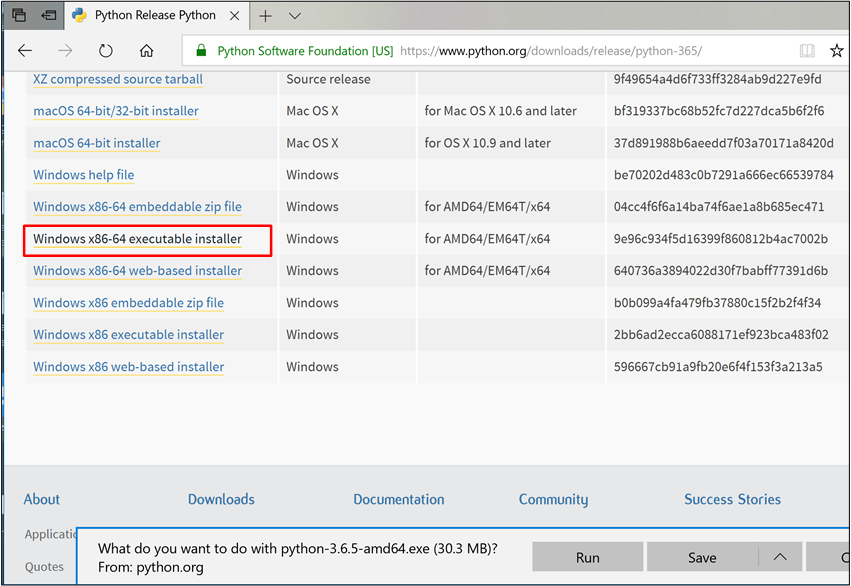Click hash b0b099a4fa479fb37880c15f2b2f4f34
Image resolution: width=851 pixels, height=586 pixels.
[717, 303]
